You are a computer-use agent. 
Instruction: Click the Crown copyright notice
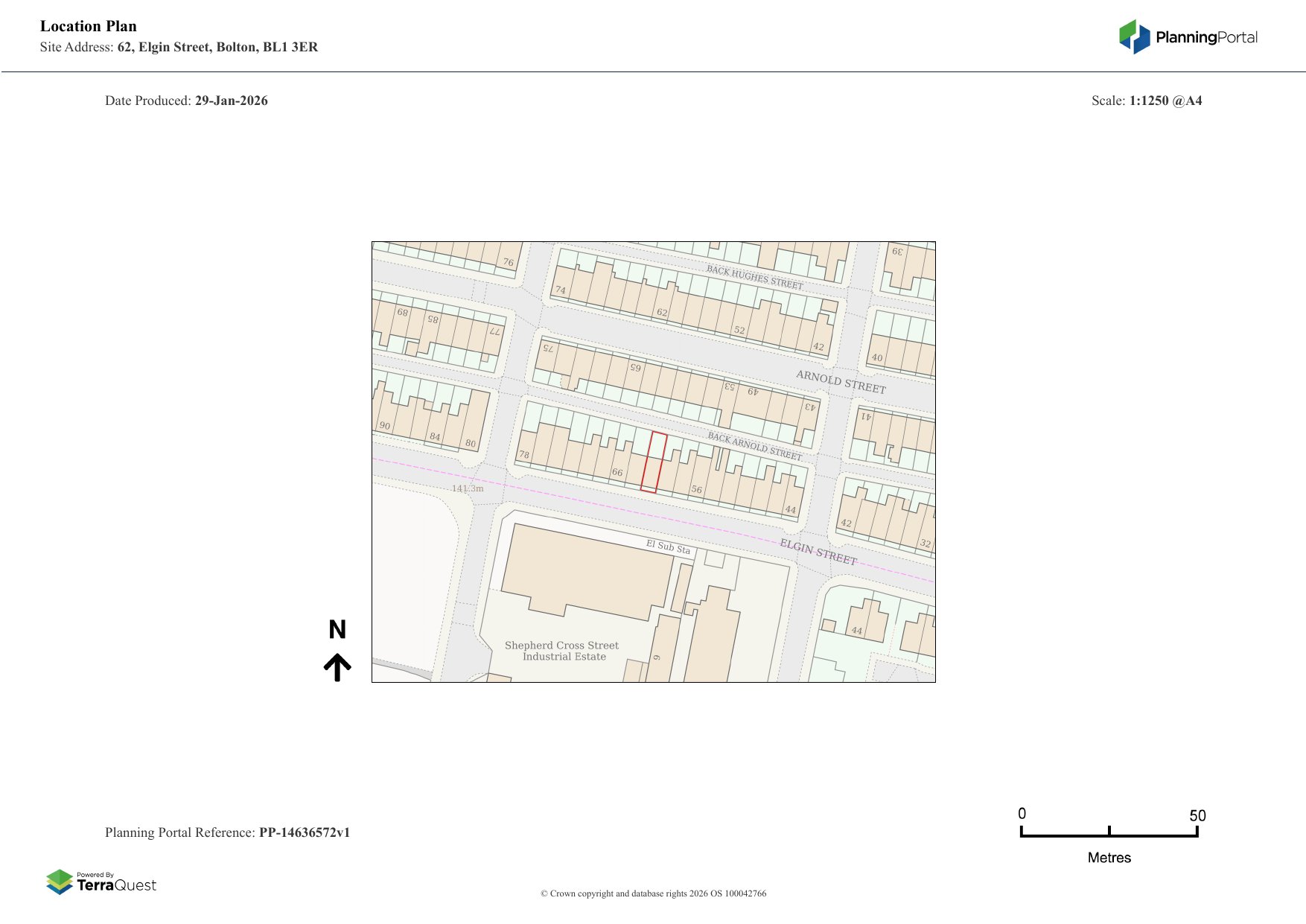653,893
